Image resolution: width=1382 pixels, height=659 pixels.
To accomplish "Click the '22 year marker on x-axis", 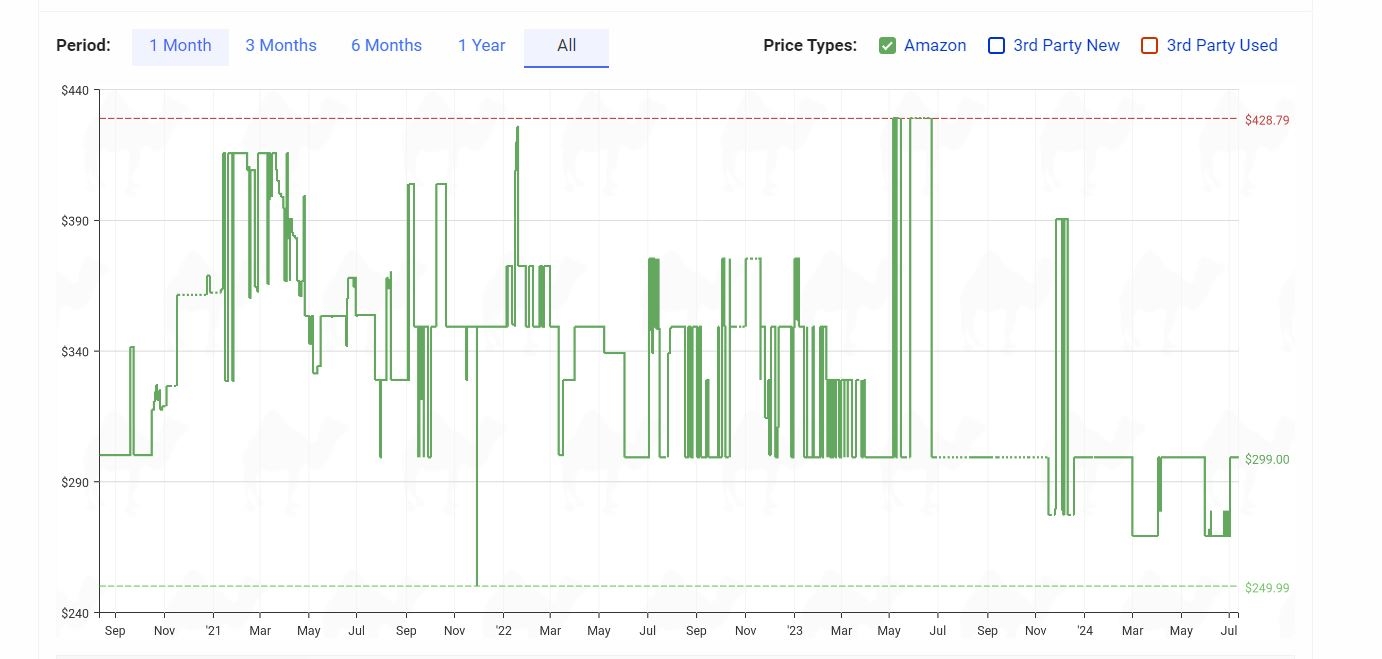I will tap(503, 631).
